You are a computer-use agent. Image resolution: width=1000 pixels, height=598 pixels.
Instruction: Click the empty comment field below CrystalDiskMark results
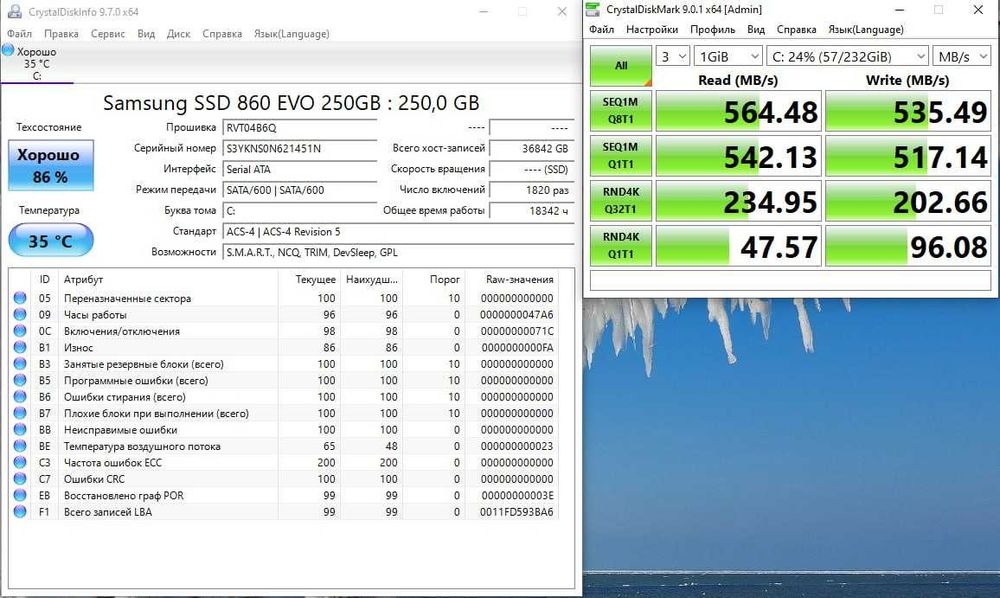tap(790, 281)
